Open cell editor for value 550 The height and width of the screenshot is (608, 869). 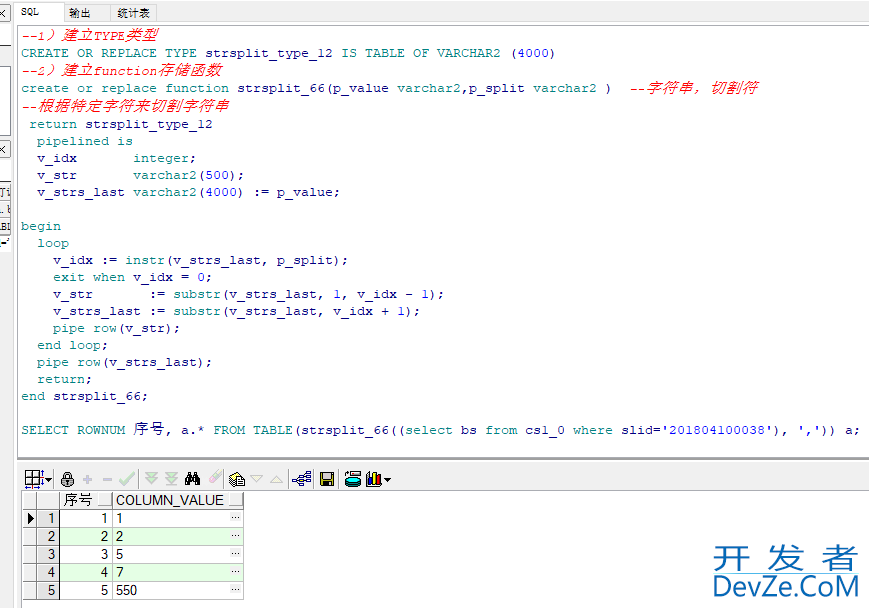[x=235, y=590]
